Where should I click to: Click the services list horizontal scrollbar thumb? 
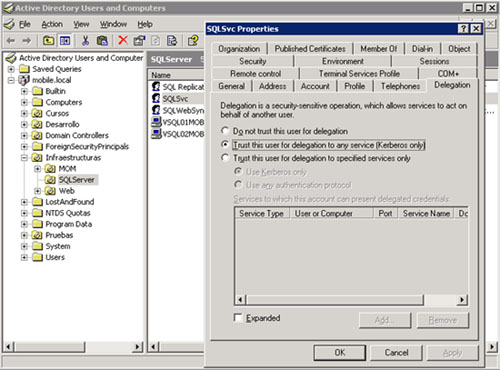pos(335,300)
